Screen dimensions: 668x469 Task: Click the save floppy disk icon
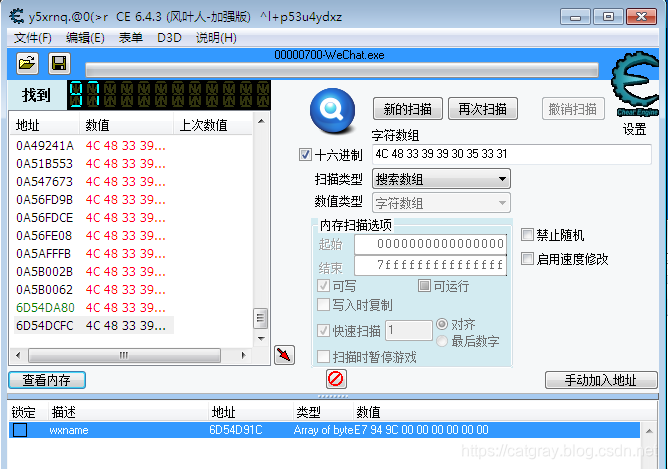click(59, 64)
